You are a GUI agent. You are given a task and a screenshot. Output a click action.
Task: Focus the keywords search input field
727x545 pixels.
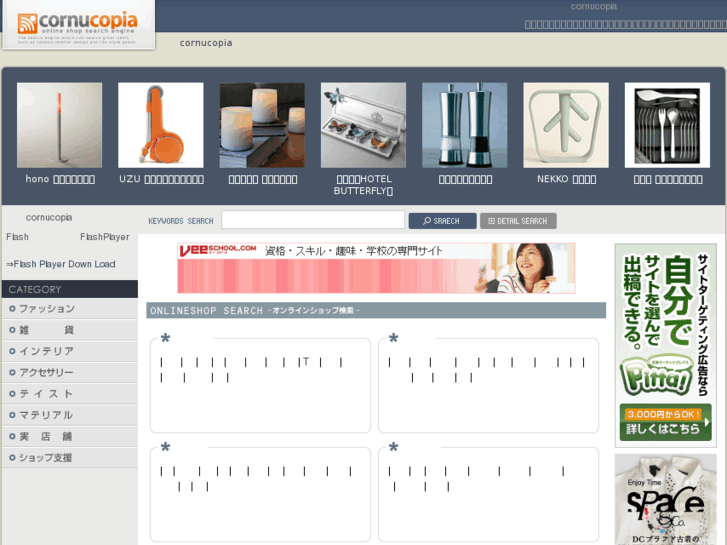tap(313, 220)
